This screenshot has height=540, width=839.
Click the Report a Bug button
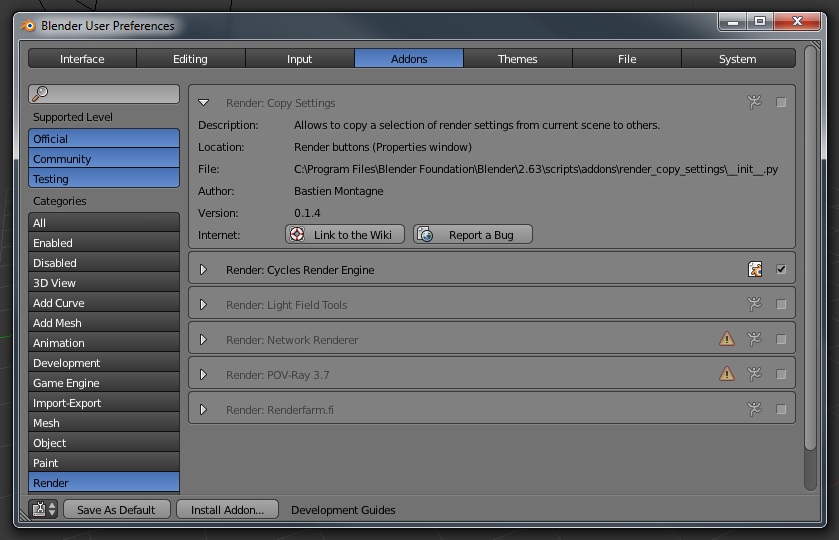[472, 234]
